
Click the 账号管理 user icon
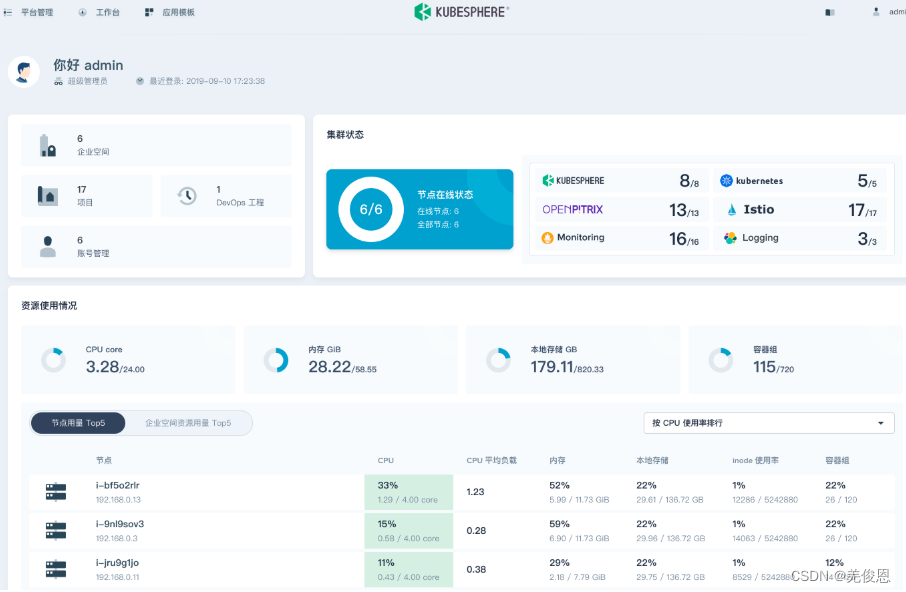[48, 246]
